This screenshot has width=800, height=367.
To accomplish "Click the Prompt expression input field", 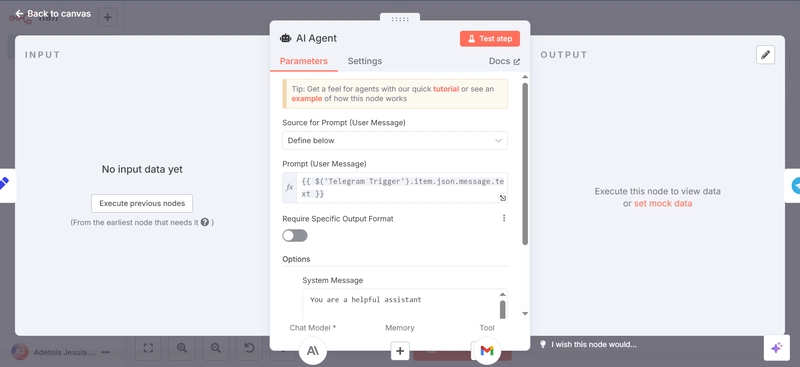I will (395, 187).
